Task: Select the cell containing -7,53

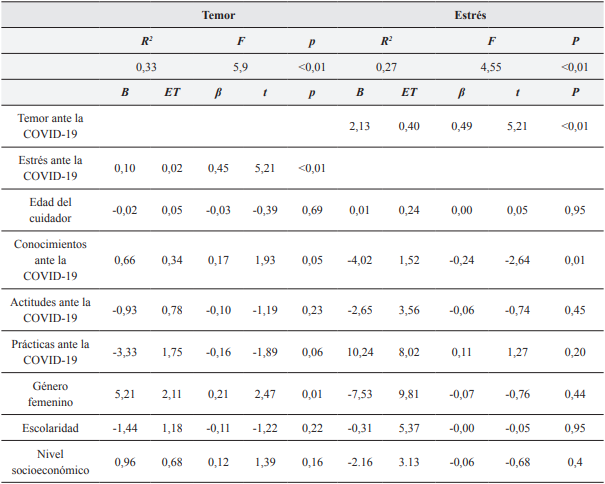Action: pyautogui.click(x=361, y=393)
